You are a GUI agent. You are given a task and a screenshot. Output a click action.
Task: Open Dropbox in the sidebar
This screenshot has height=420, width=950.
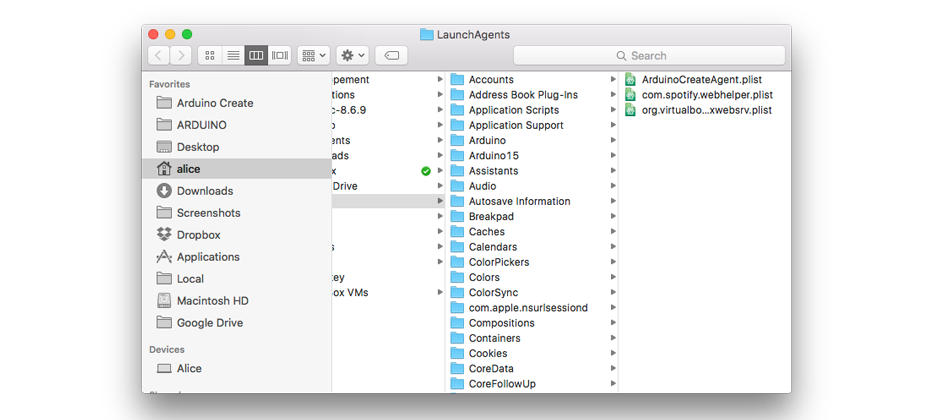[x=236, y=235]
